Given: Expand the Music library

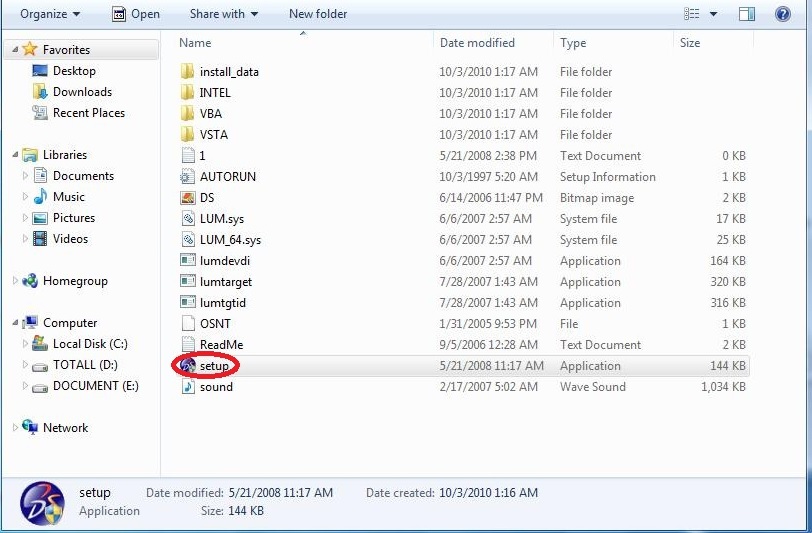Looking at the screenshot, I should click(25, 196).
